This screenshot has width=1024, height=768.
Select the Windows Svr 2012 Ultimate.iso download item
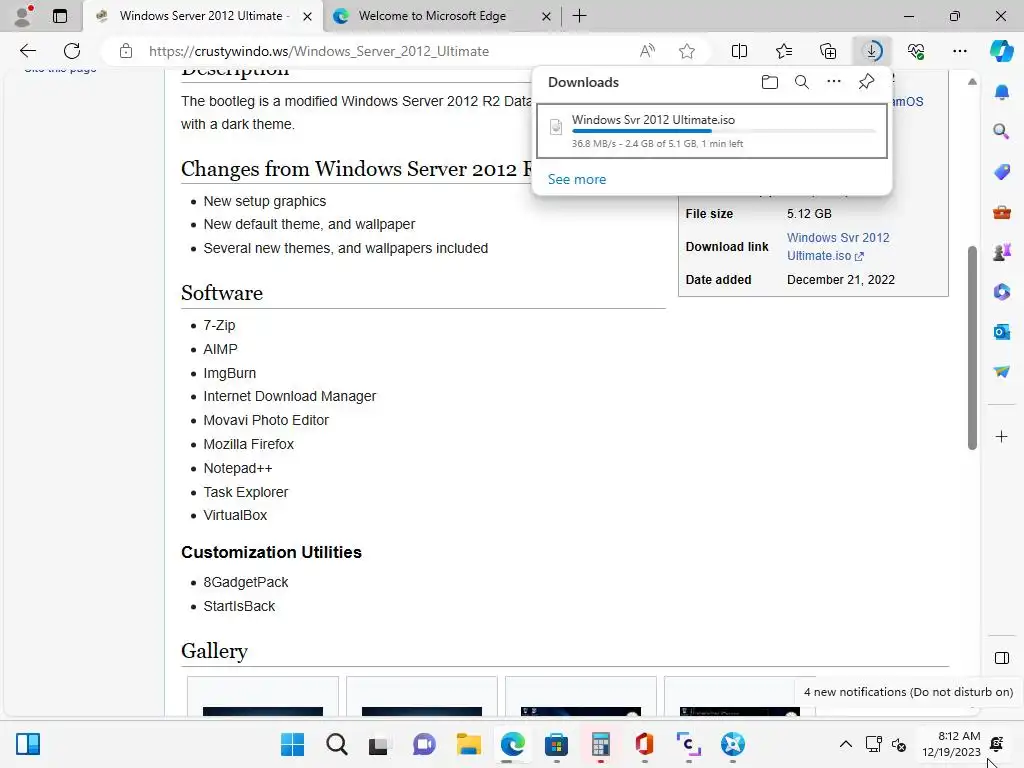click(712, 131)
